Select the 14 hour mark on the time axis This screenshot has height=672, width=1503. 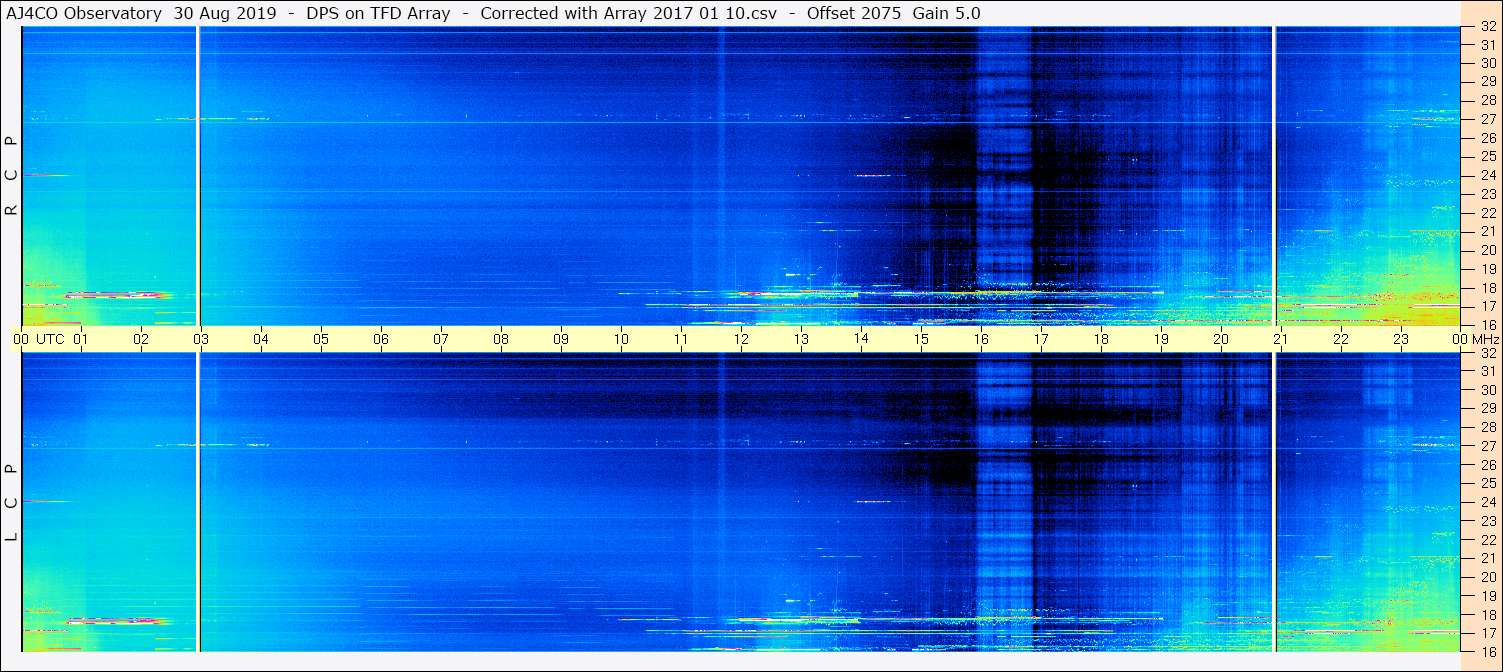(861, 339)
